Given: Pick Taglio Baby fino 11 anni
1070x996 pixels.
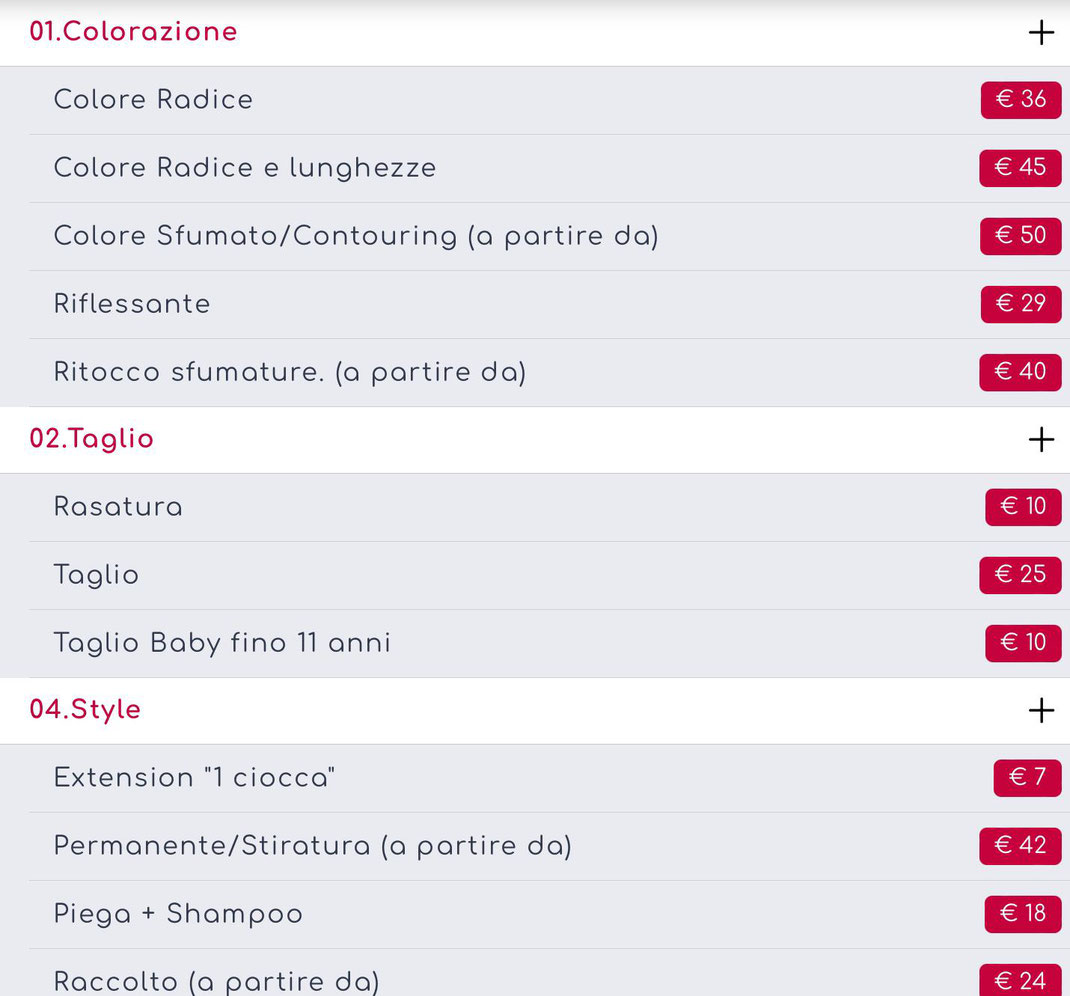Looking at the screenshot, I should coord(222,643).
